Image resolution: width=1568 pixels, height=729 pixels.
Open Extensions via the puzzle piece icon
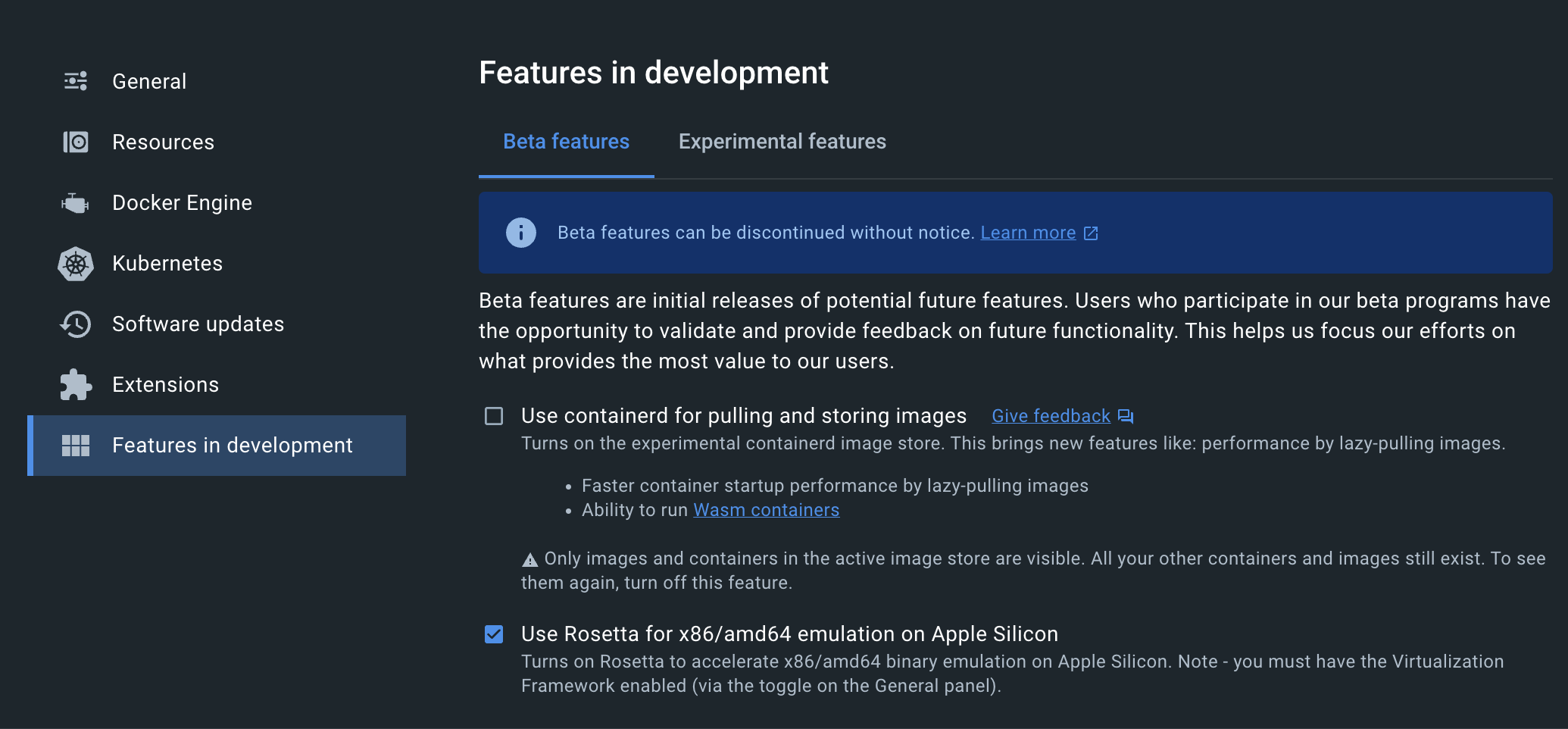click(75, 384)
